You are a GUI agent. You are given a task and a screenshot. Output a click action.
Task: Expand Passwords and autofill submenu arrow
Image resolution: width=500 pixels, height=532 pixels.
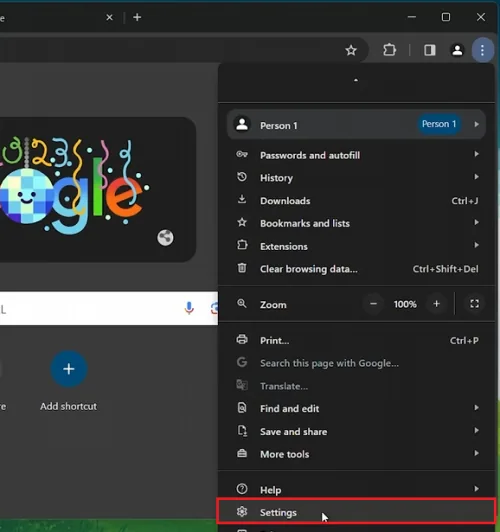(x=476, y=154)
